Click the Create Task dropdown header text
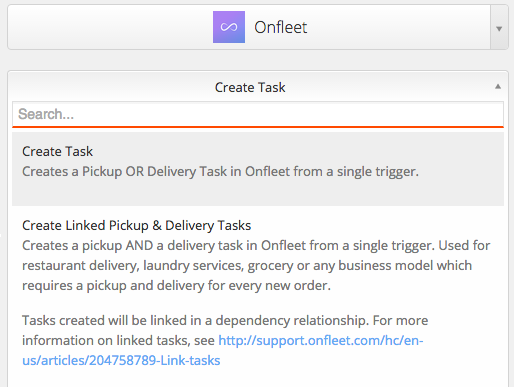 click(x=250, y=87)
